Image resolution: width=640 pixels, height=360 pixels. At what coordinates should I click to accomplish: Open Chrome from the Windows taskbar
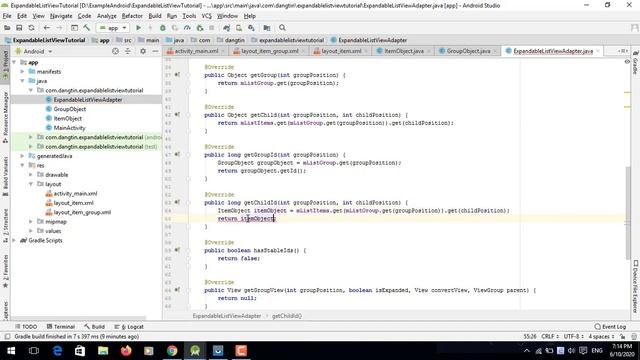pyautogui.click(x=172, y=351)
